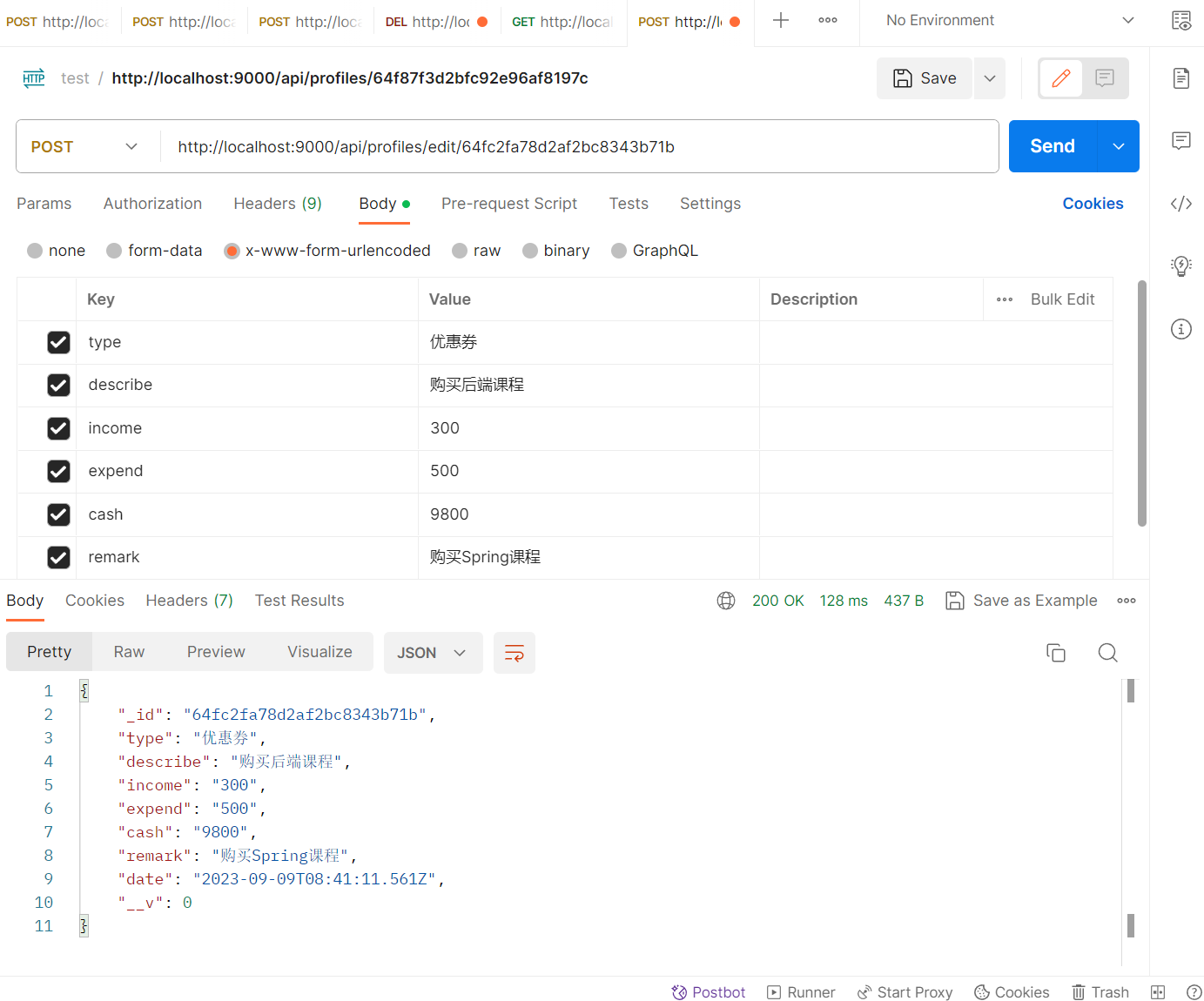Open the code snippet panel icon

[1180, 204]
